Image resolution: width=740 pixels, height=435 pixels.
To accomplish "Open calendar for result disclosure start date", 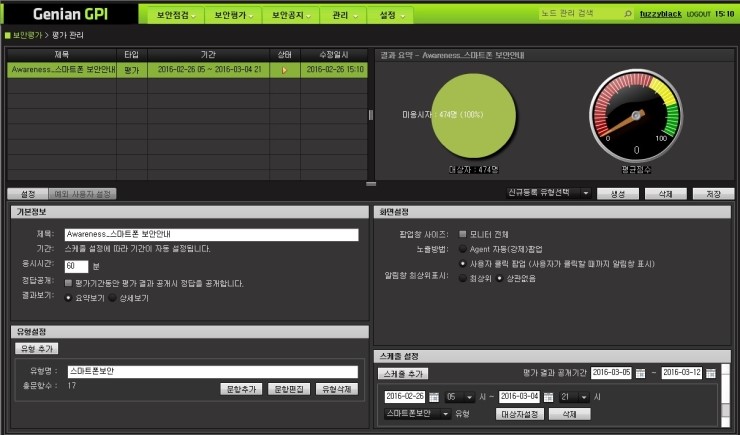I will [x=640, y=373].
